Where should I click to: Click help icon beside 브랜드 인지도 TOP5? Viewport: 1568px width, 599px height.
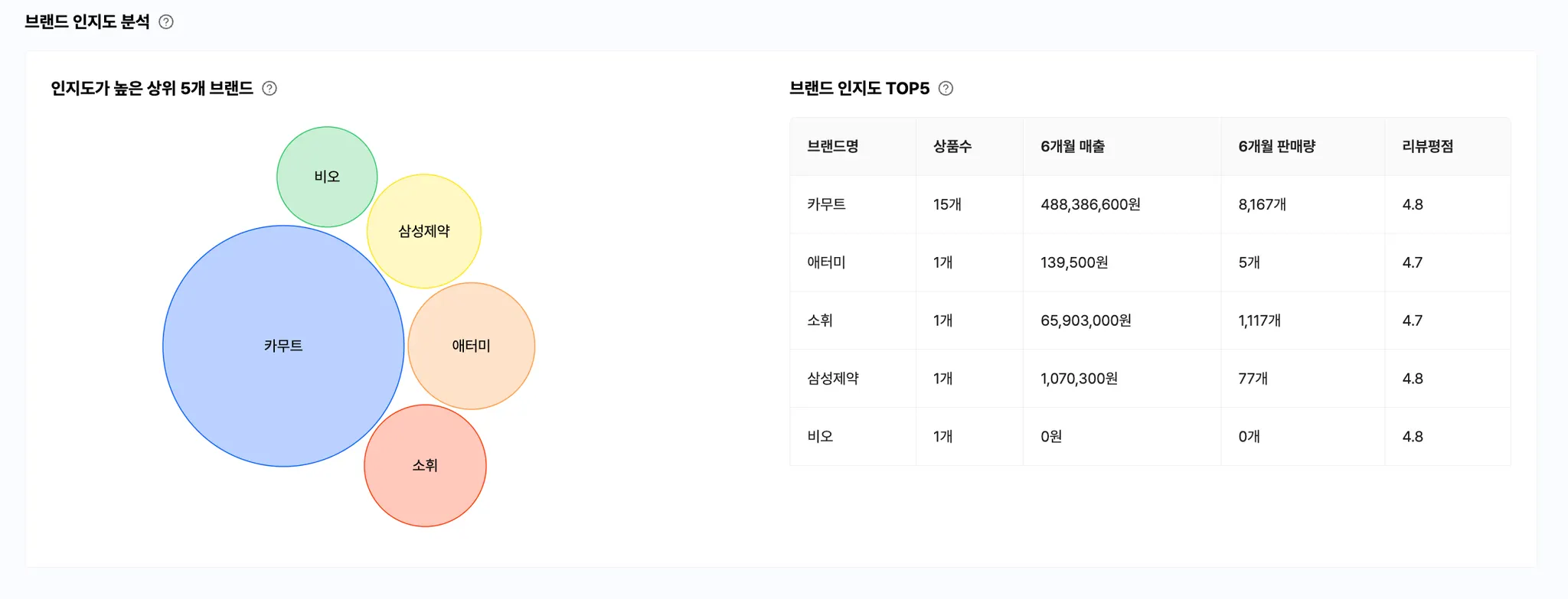(x=946, y=89)
